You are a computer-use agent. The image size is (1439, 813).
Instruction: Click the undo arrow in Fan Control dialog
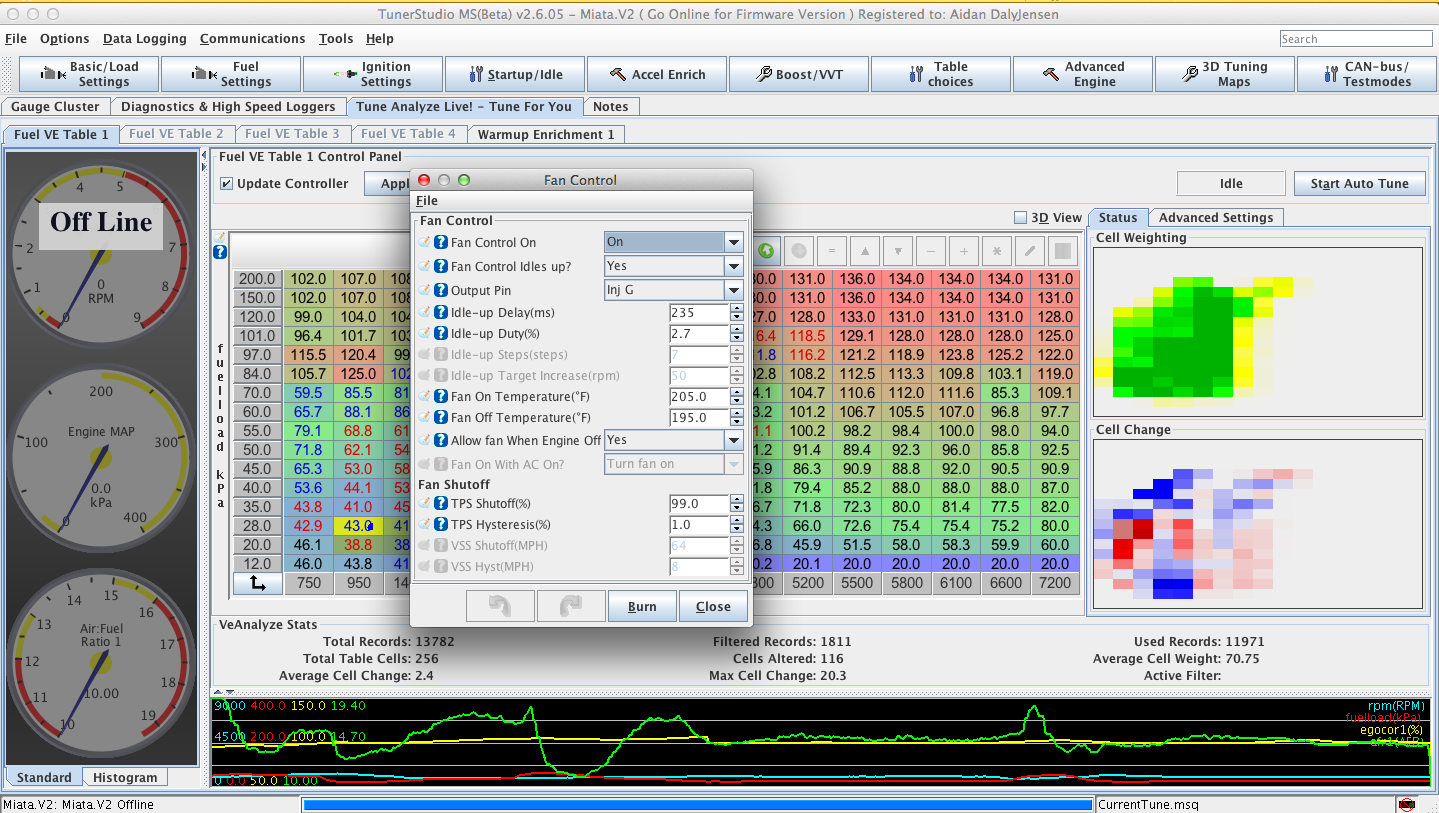[500, 605]
